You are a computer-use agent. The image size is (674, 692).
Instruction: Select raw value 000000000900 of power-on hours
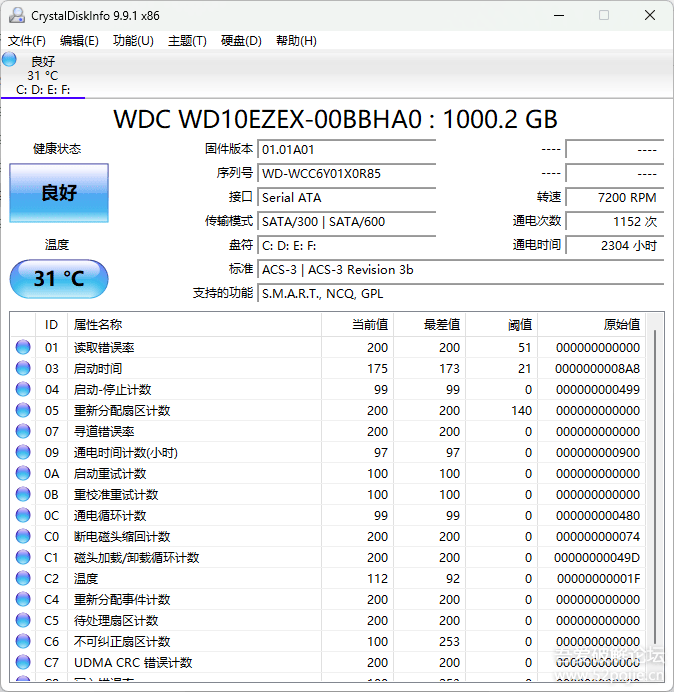click(598, 453)
